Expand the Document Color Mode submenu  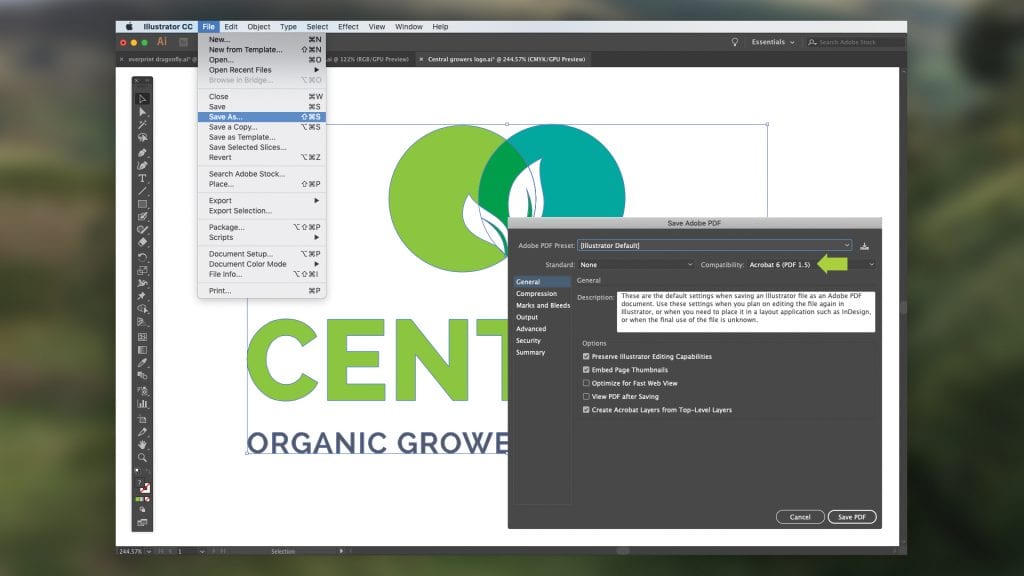pyautogui.click(x=262, y=264)
